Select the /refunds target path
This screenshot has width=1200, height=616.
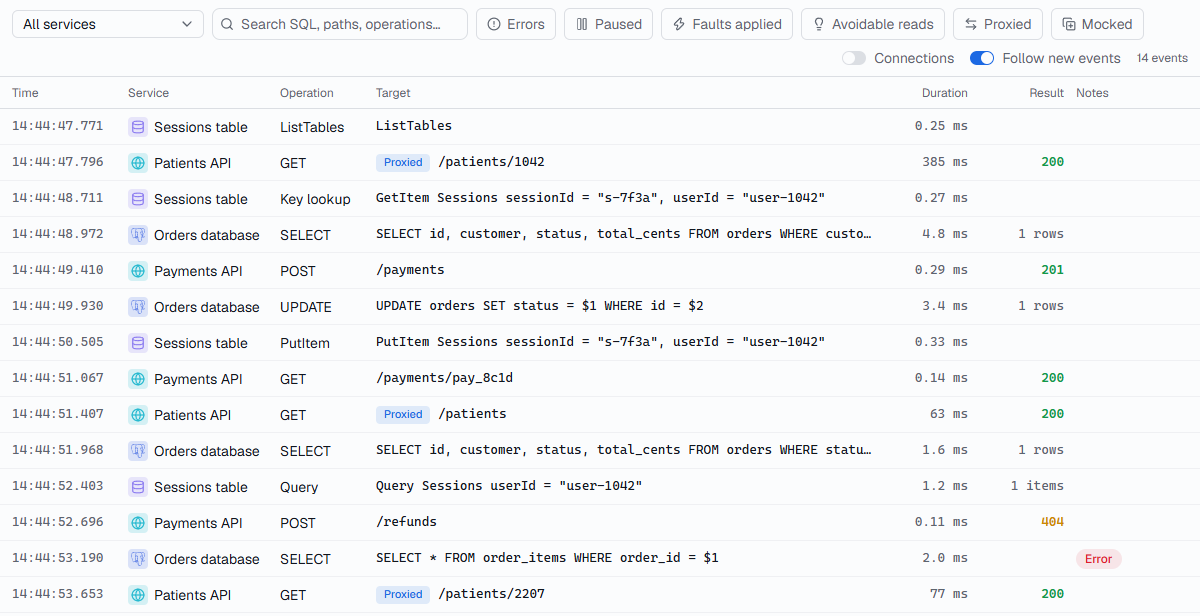point(406,522)
